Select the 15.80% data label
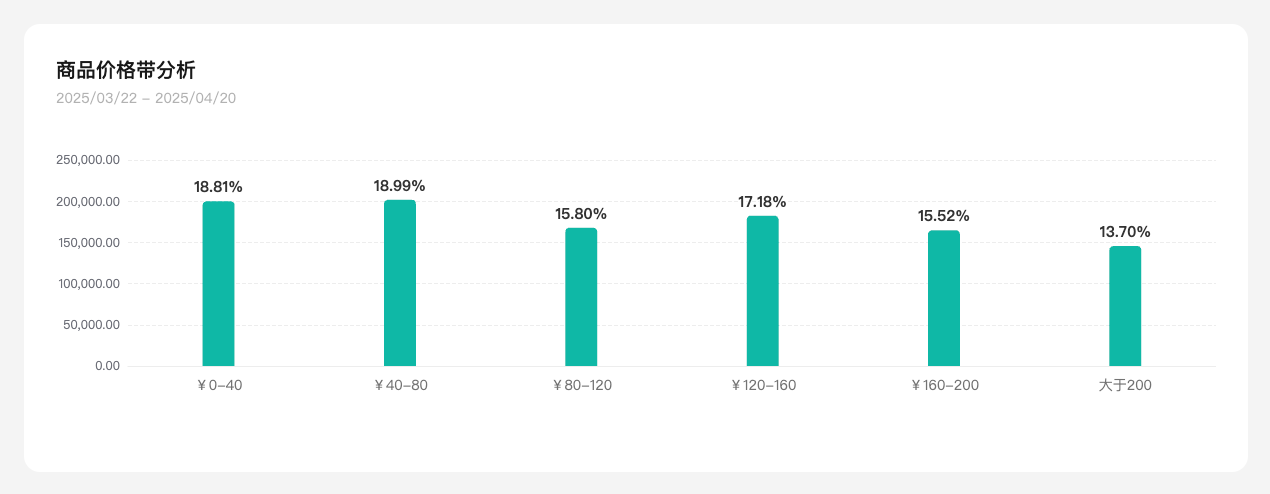 [x=581, y=214]
